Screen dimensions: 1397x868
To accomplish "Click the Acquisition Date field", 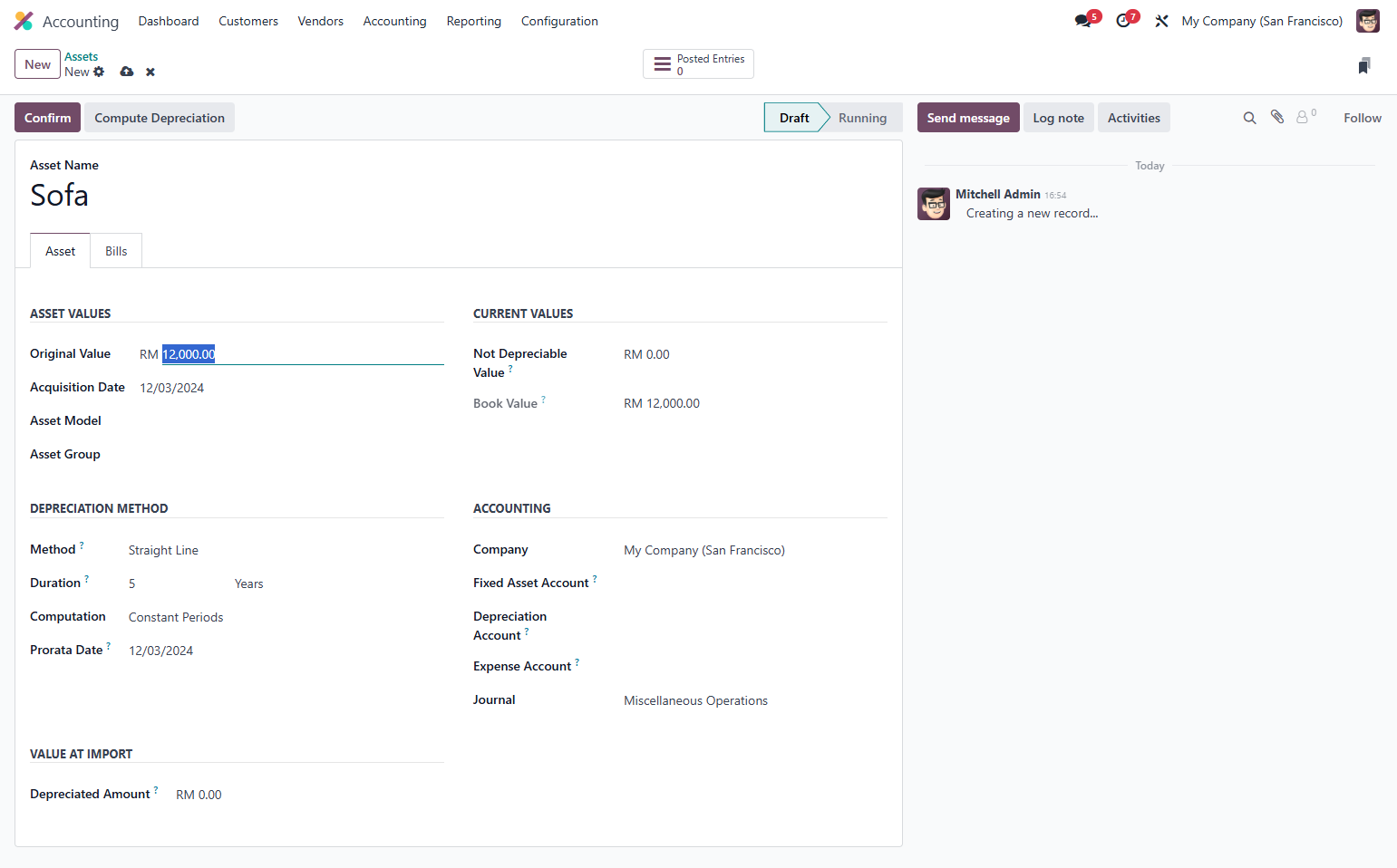I will pyautogui.click(x=291, y=388).
